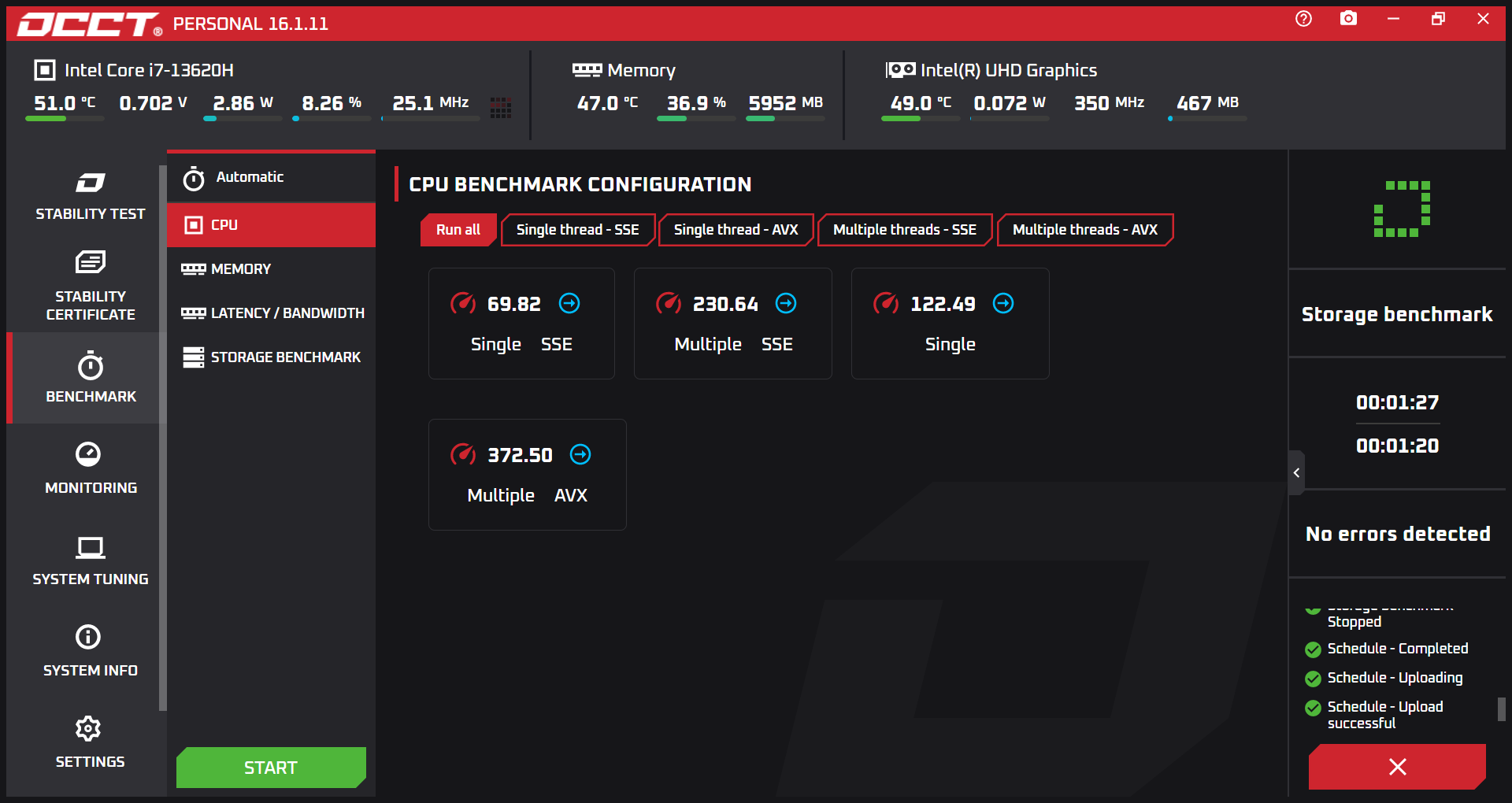
Task: Select the Benchmark stopwatch icon
Action: coord(90,366)
